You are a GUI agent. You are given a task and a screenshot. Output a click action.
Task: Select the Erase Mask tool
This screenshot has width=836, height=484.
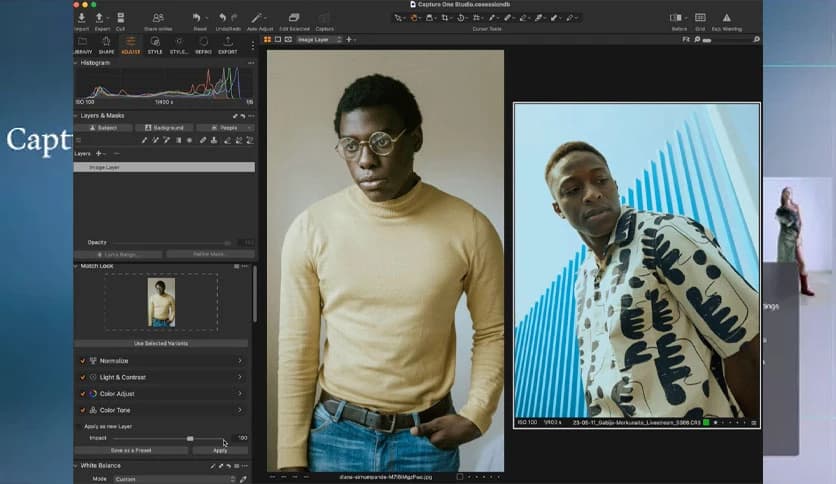pos(227,140)
